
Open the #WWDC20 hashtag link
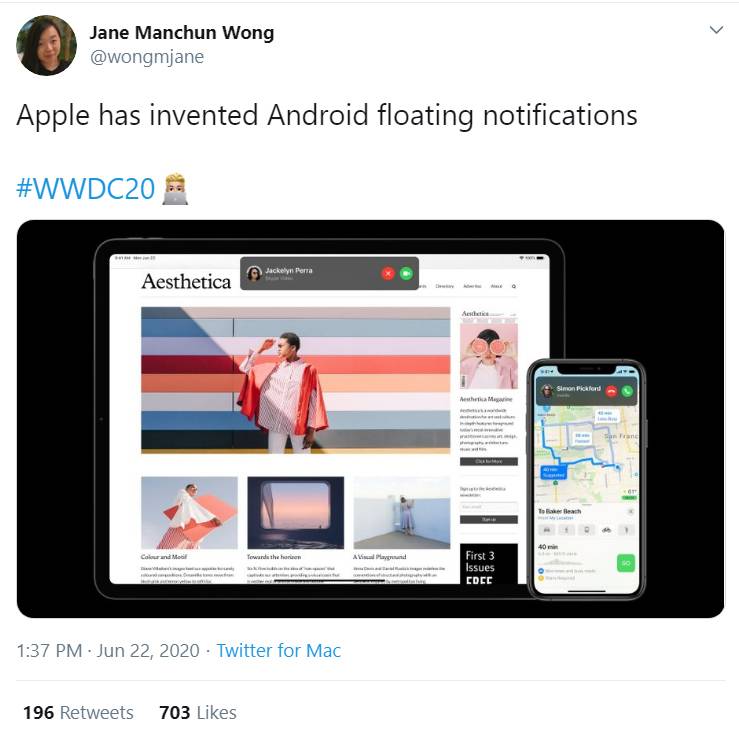coord(85,189)
